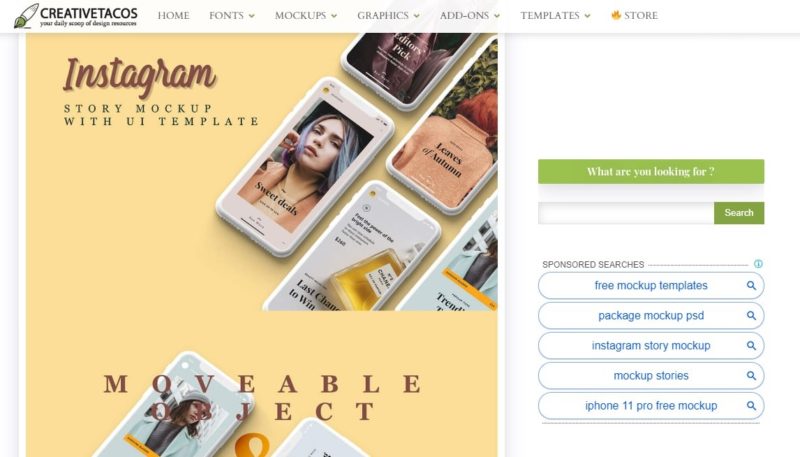Screen dimensions: 800x457
Task: Click the CreativeTacos logo
Action: click(x=76, y=16)
